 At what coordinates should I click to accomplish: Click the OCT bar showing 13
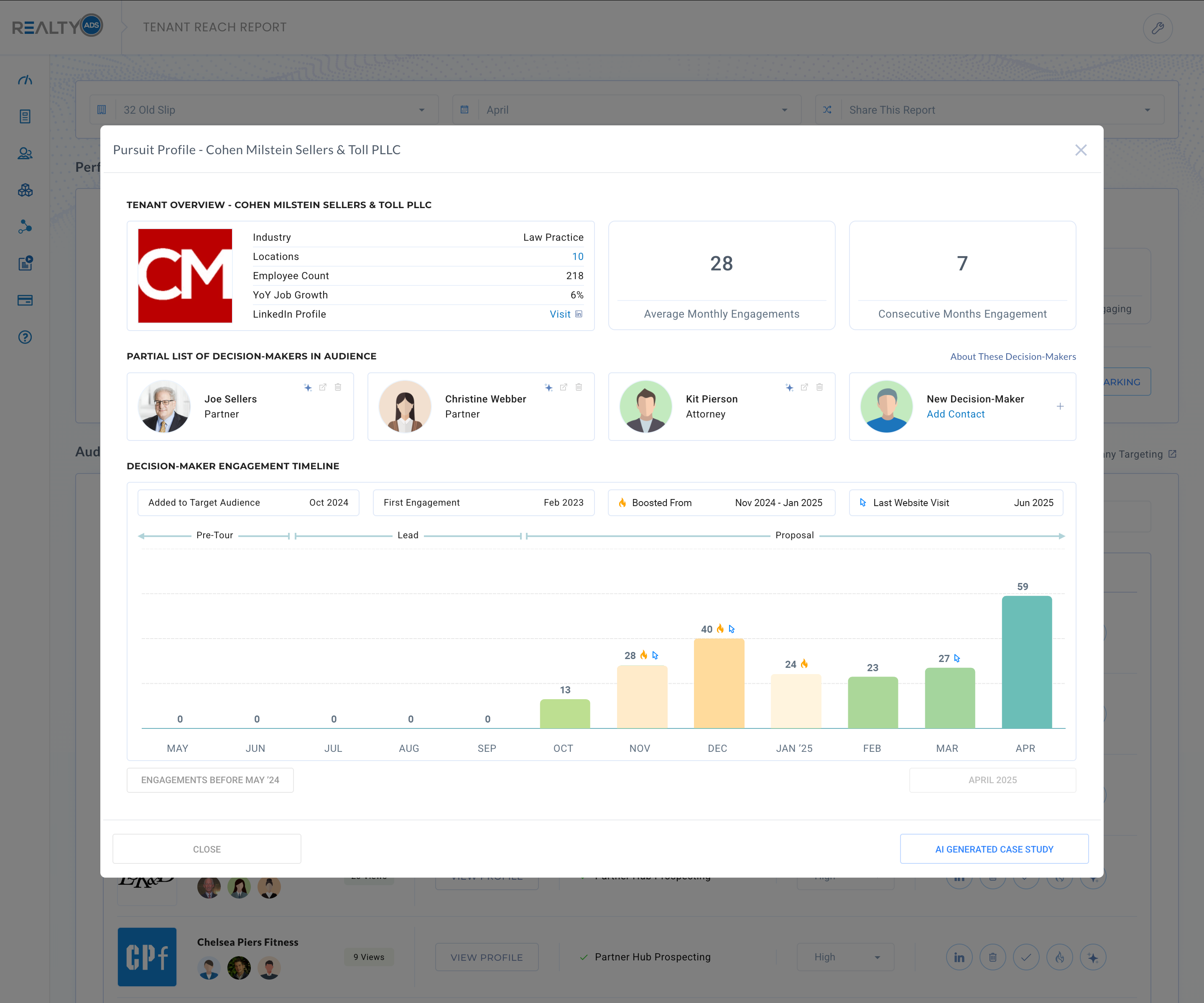tap(565, 714)
